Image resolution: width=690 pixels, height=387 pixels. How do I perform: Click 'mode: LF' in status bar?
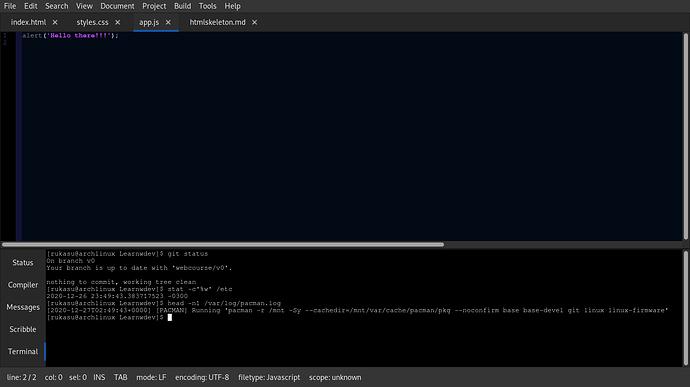click(151, 377)
